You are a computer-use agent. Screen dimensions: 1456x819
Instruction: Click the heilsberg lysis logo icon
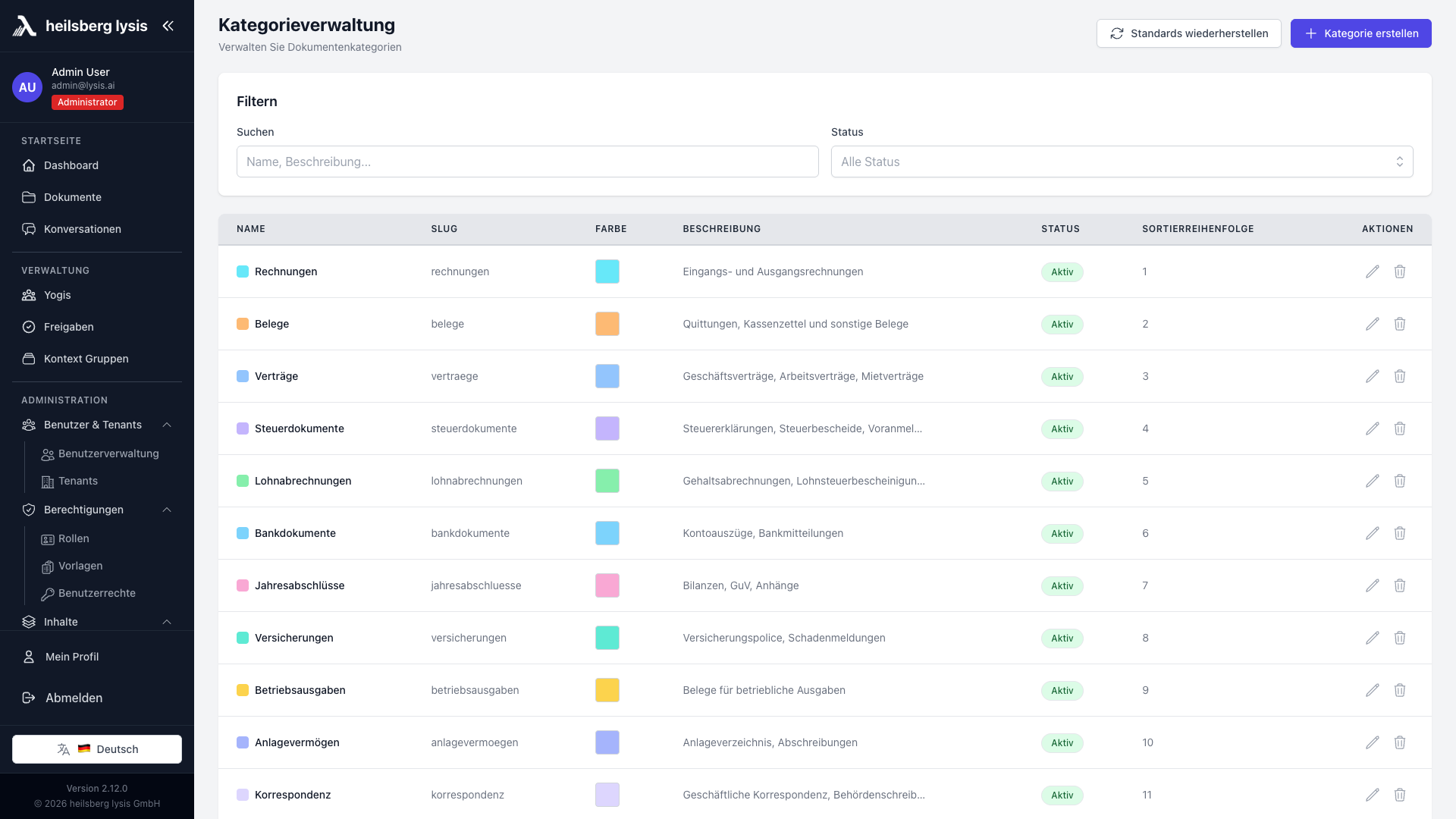point(24,26)
